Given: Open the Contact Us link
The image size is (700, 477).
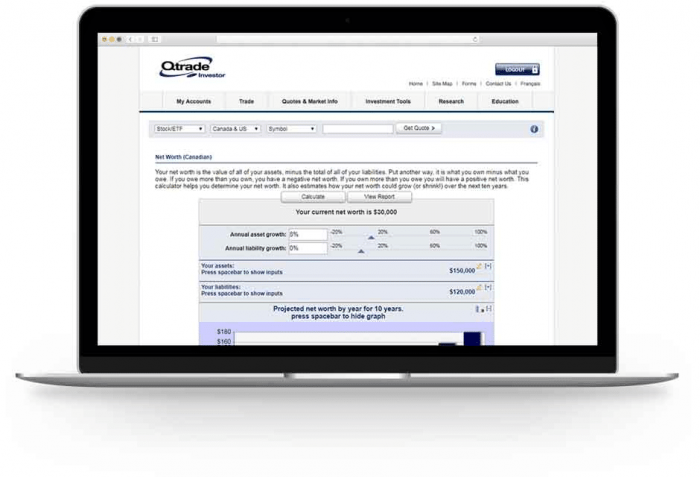Looking at the screenshot, I should click(498, 84).
